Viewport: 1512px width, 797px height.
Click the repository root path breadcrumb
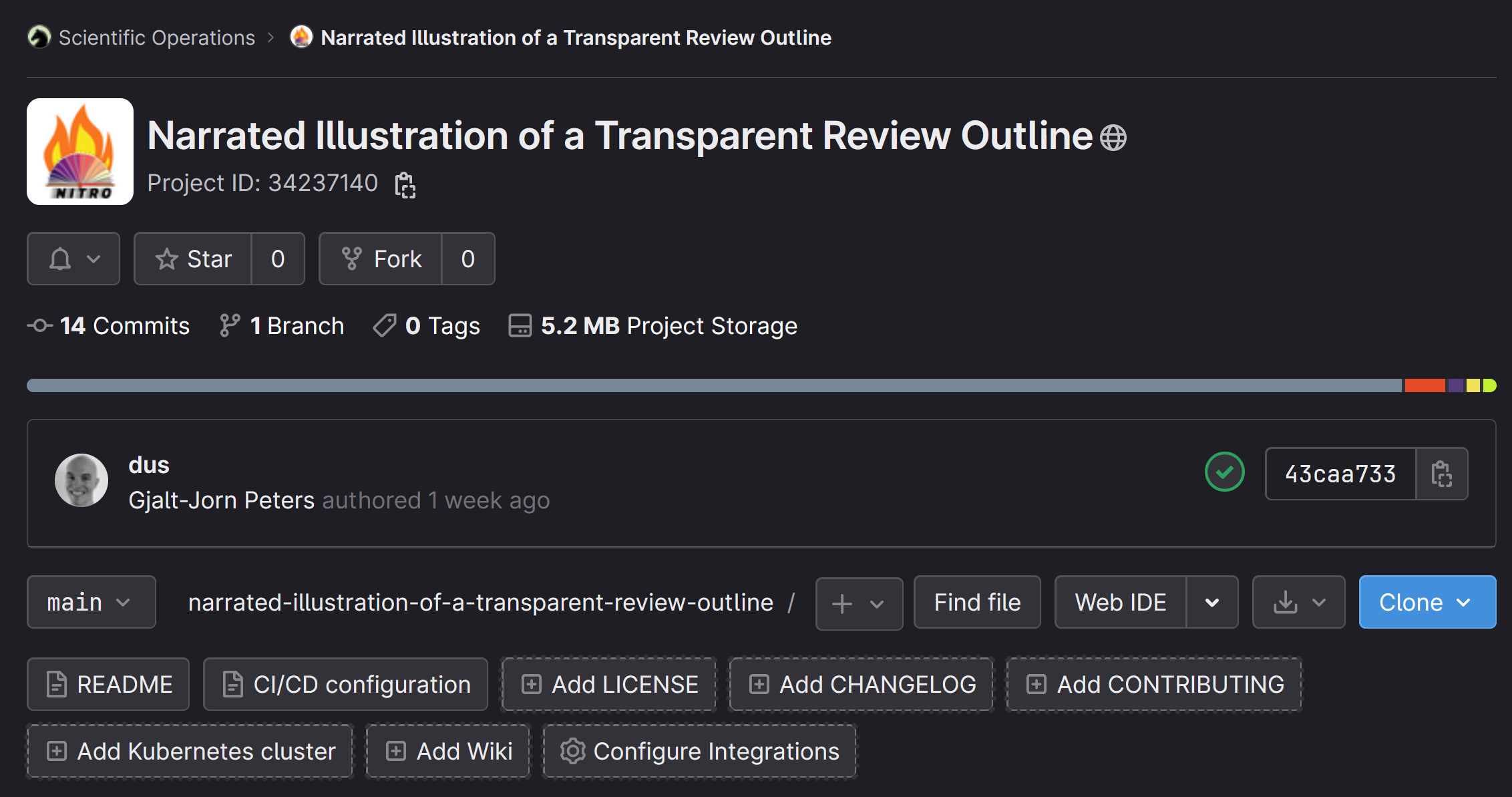point(481,603)
